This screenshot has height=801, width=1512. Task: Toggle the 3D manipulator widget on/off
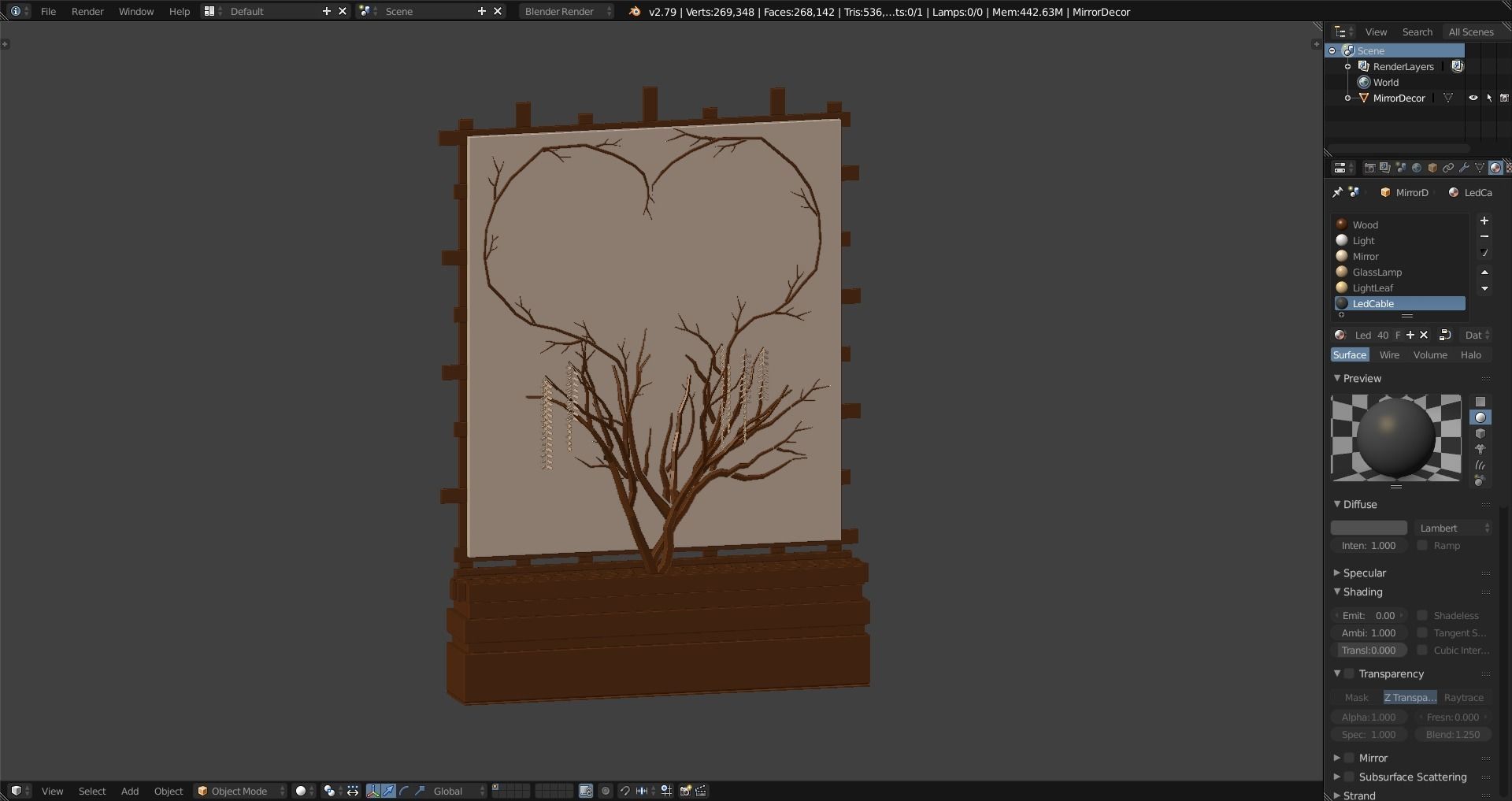coord(373,791)
